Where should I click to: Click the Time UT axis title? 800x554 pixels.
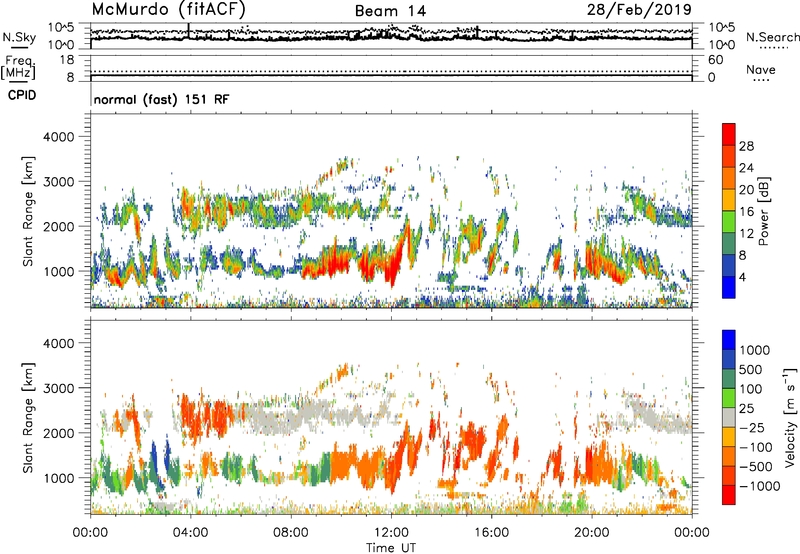(391, 547)
